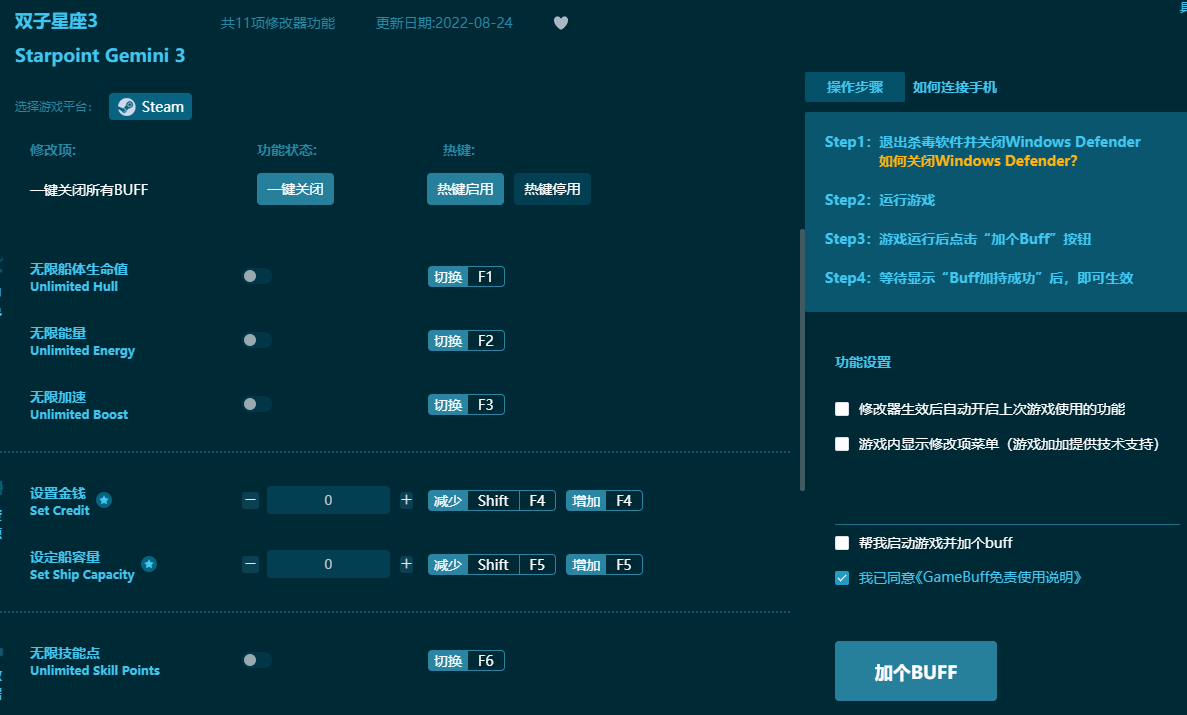Check 游戏内显示修改项菜单 checkbox

click(842, 444)
